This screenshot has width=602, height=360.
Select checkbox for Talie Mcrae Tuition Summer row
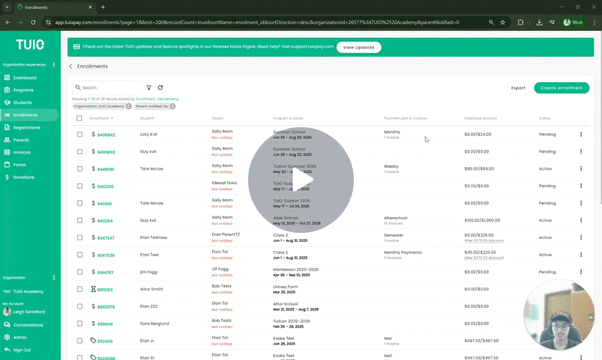click(x=79, y=169)
